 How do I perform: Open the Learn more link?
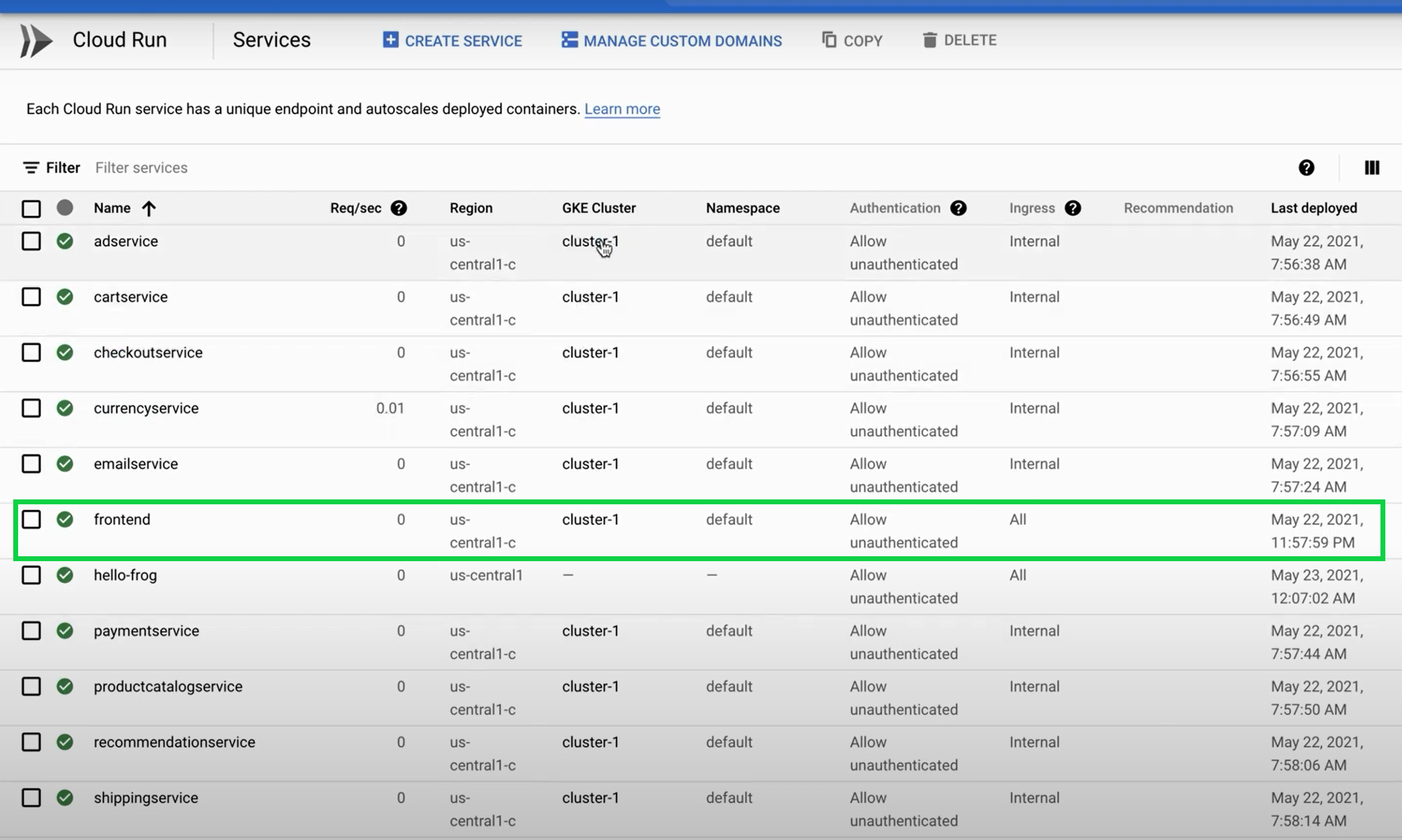pyautogui.click(x=621, y=109)
